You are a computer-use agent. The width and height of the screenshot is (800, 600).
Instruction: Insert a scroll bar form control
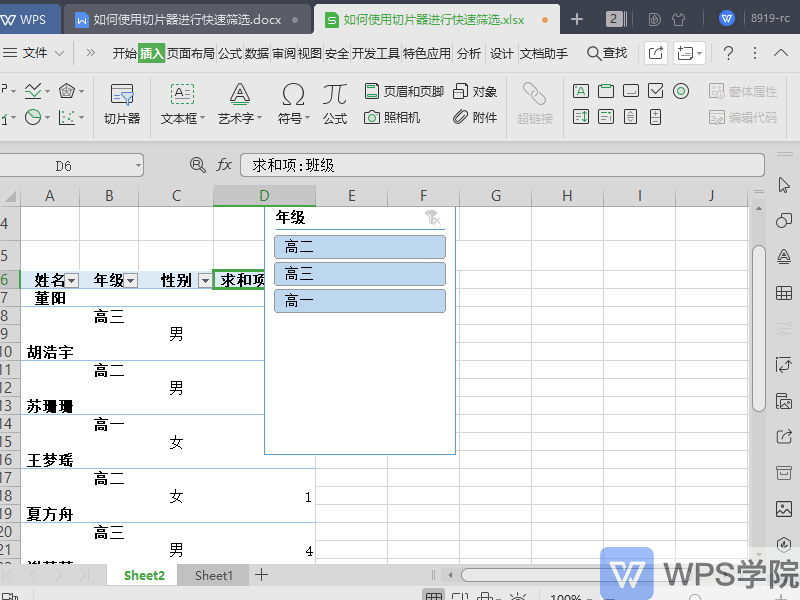(631, 117)
